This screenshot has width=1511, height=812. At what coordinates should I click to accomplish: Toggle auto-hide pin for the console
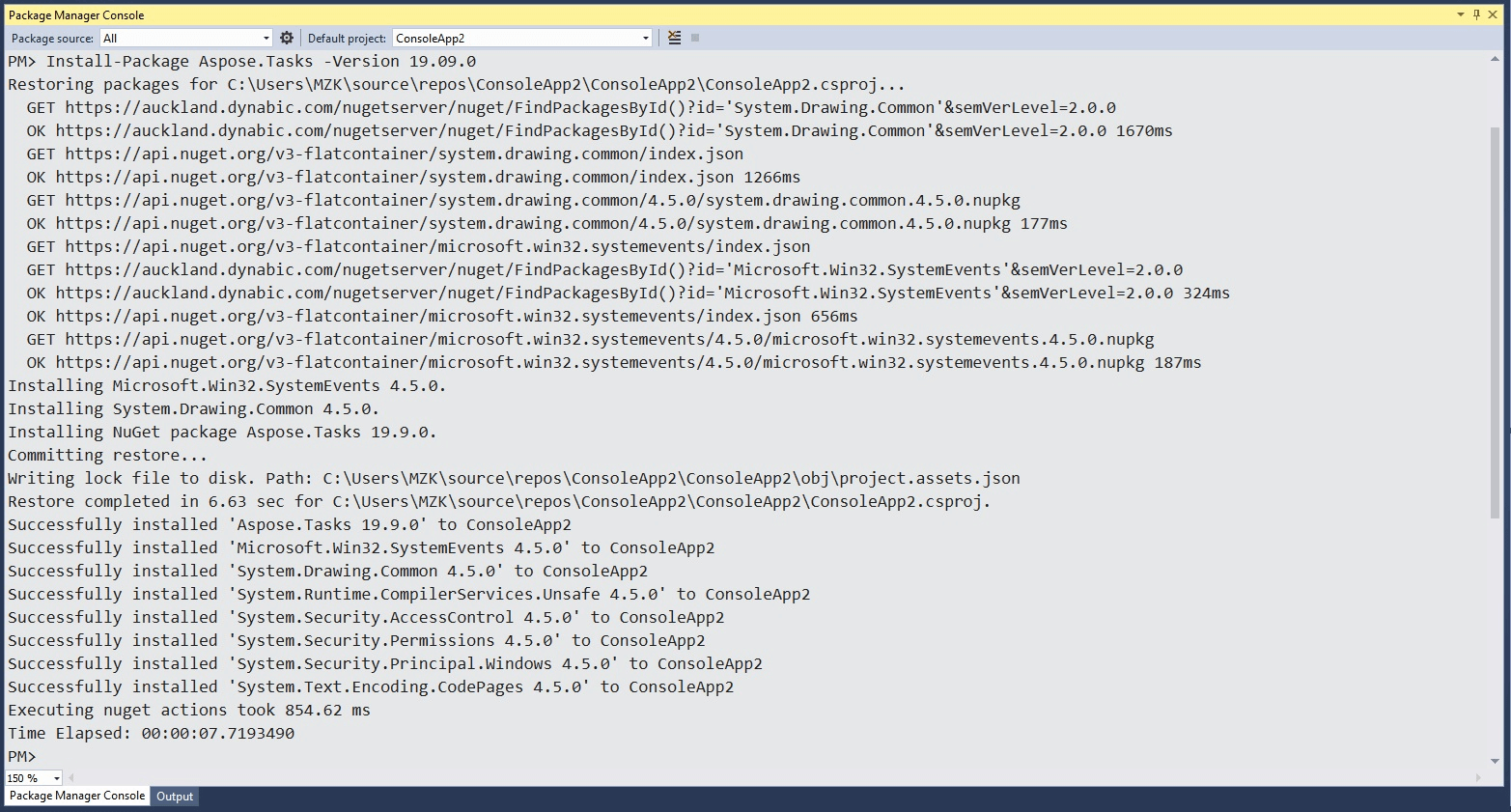(1476, 14)
